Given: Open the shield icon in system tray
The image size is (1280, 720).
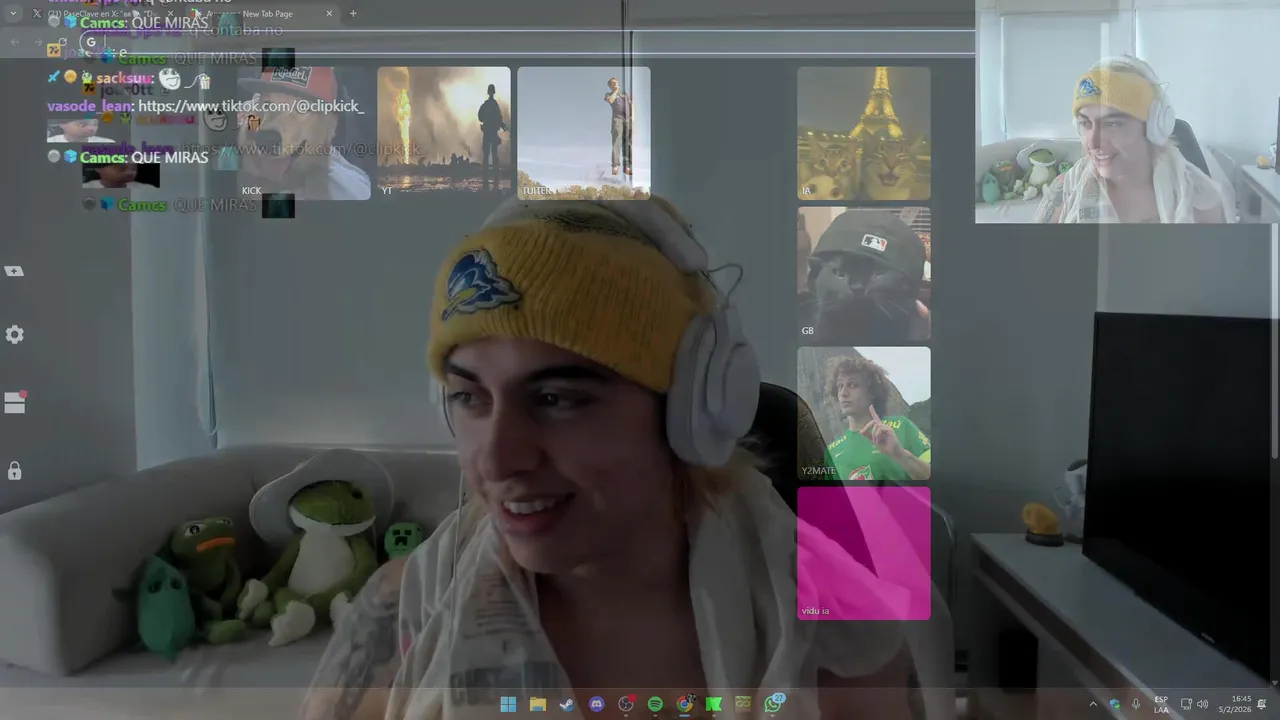Looking at the screenshot, I should (x=1114, y=704).
